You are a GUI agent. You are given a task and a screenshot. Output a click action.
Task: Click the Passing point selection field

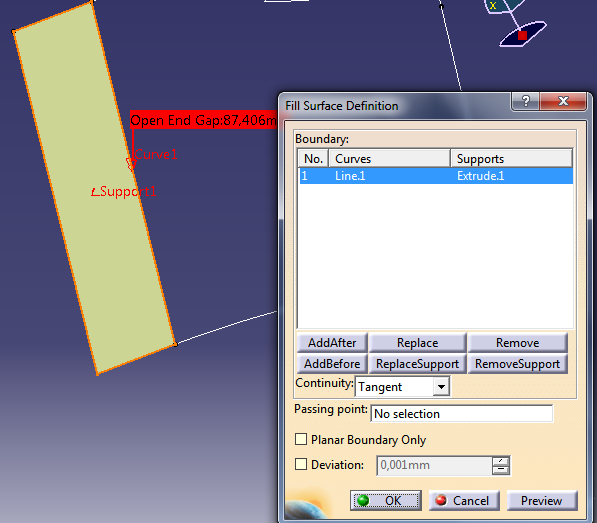pyautogui.click(x=461, y=413)
